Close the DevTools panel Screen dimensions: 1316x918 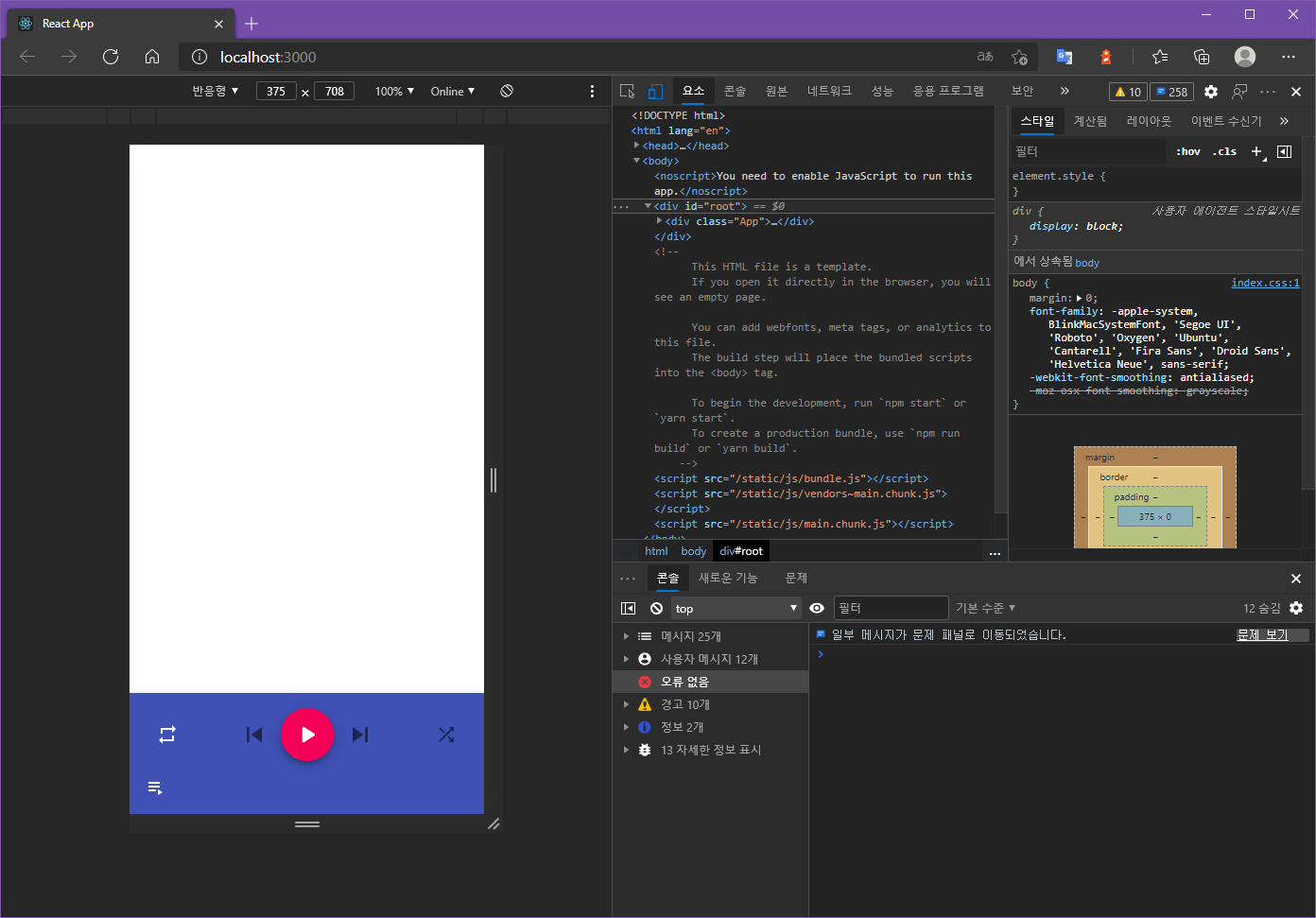1296,92
